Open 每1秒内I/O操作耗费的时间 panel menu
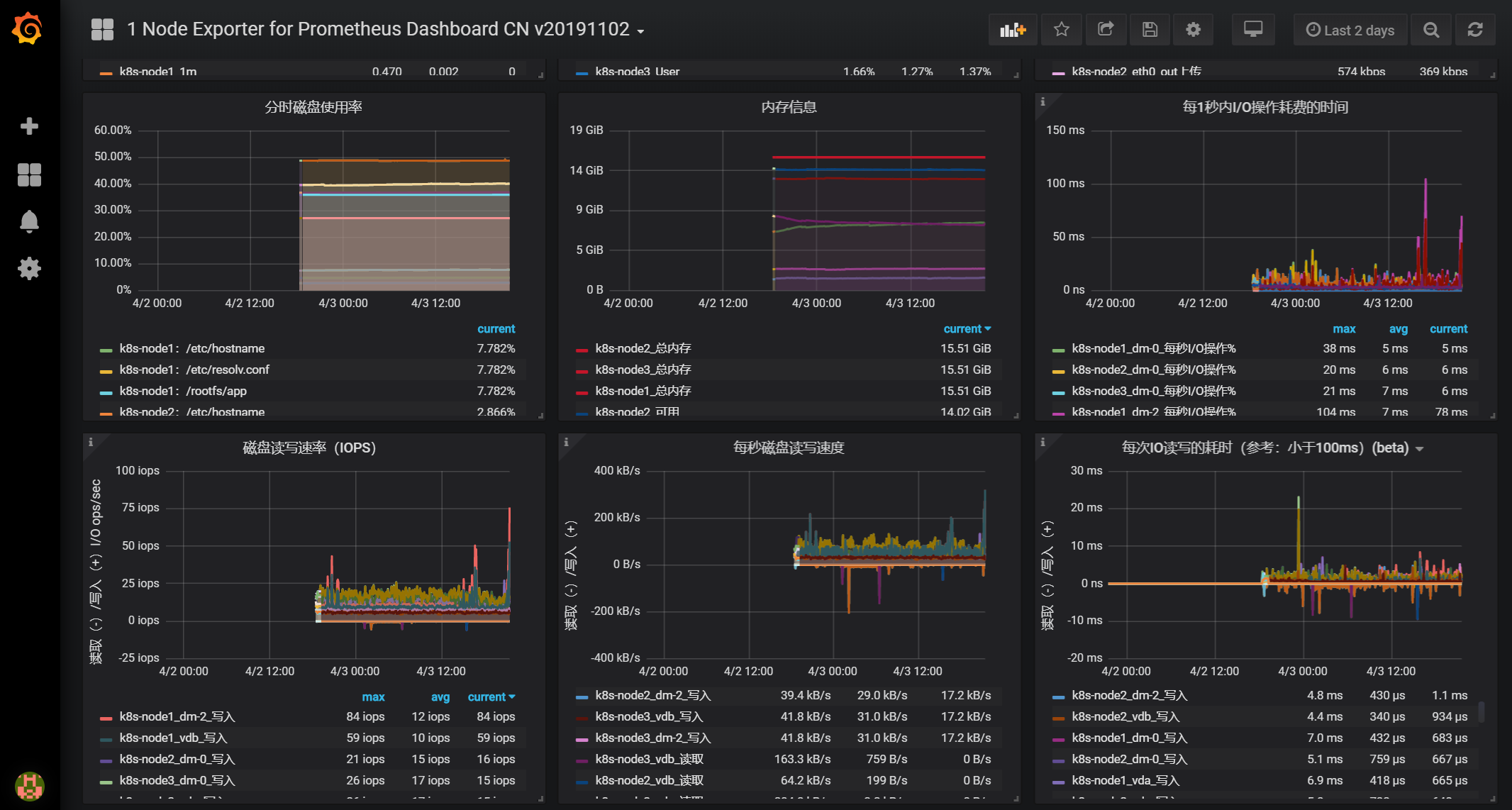Image resolution: width=1512 pixels, height=810 pixels. click(x=1265, y=107)
